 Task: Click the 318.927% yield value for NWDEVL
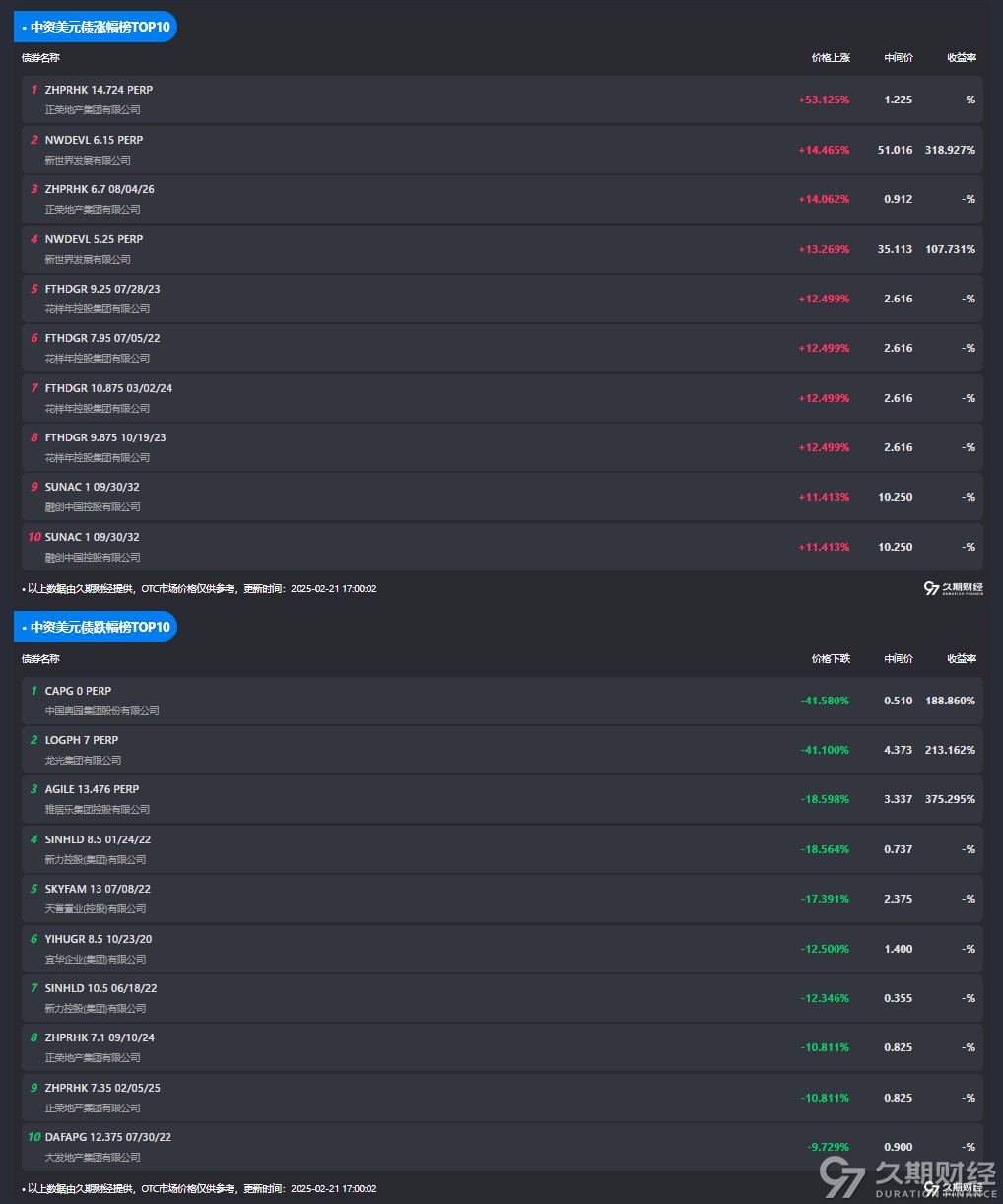pos(950,150)
